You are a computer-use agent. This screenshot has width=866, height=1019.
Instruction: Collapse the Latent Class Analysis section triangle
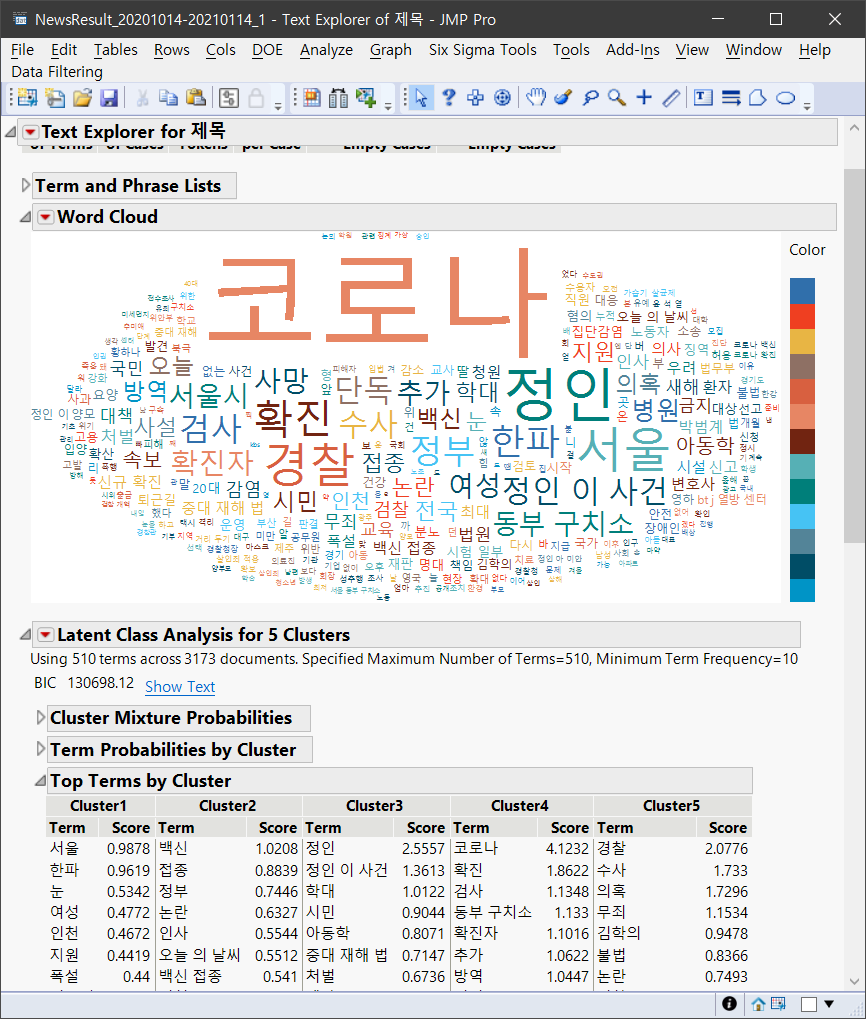pos(25,635)
